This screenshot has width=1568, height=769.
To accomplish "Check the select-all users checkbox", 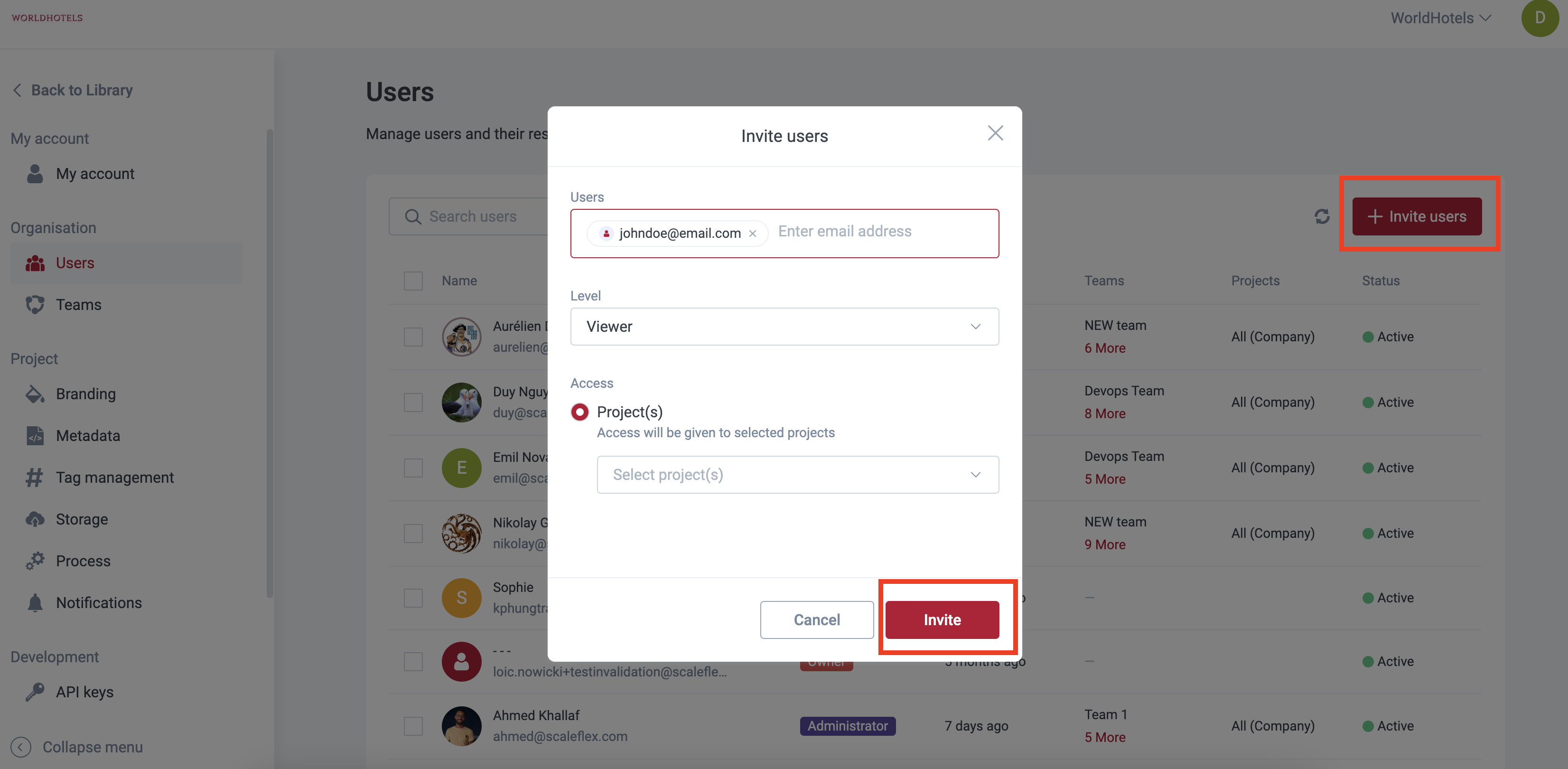I will click(413, 281).
